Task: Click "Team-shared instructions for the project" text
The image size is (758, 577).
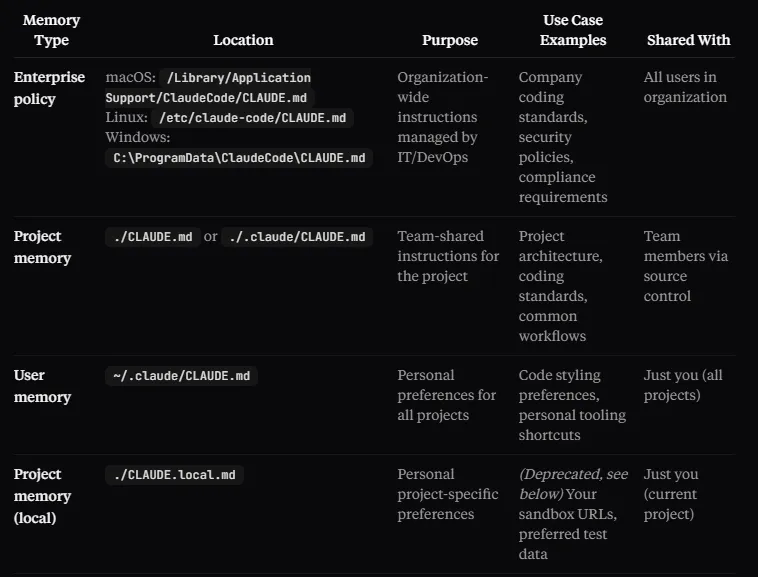Action: [448, 256]
